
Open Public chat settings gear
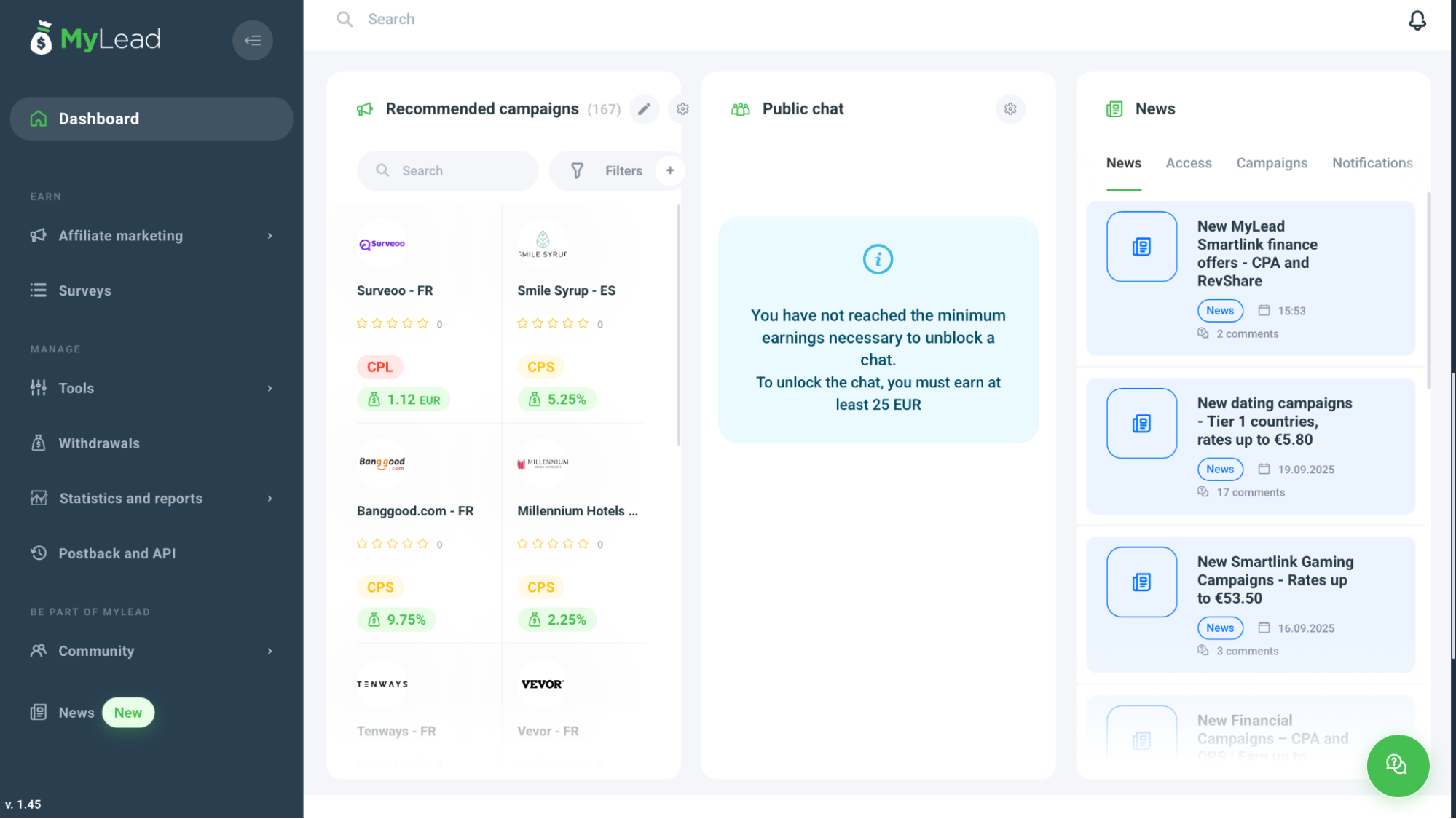(x=1010, y=109)
